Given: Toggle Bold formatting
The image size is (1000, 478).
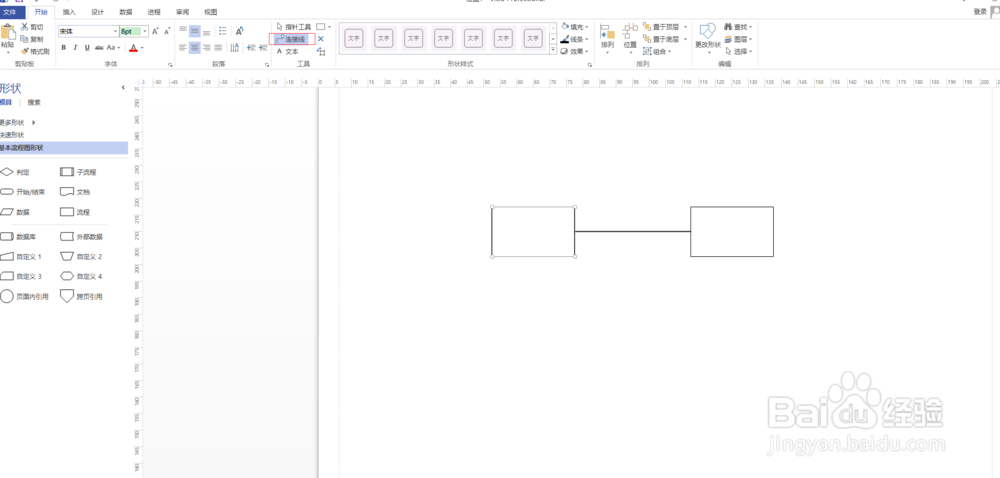Looking at the screenshot, I should point(63,48).
